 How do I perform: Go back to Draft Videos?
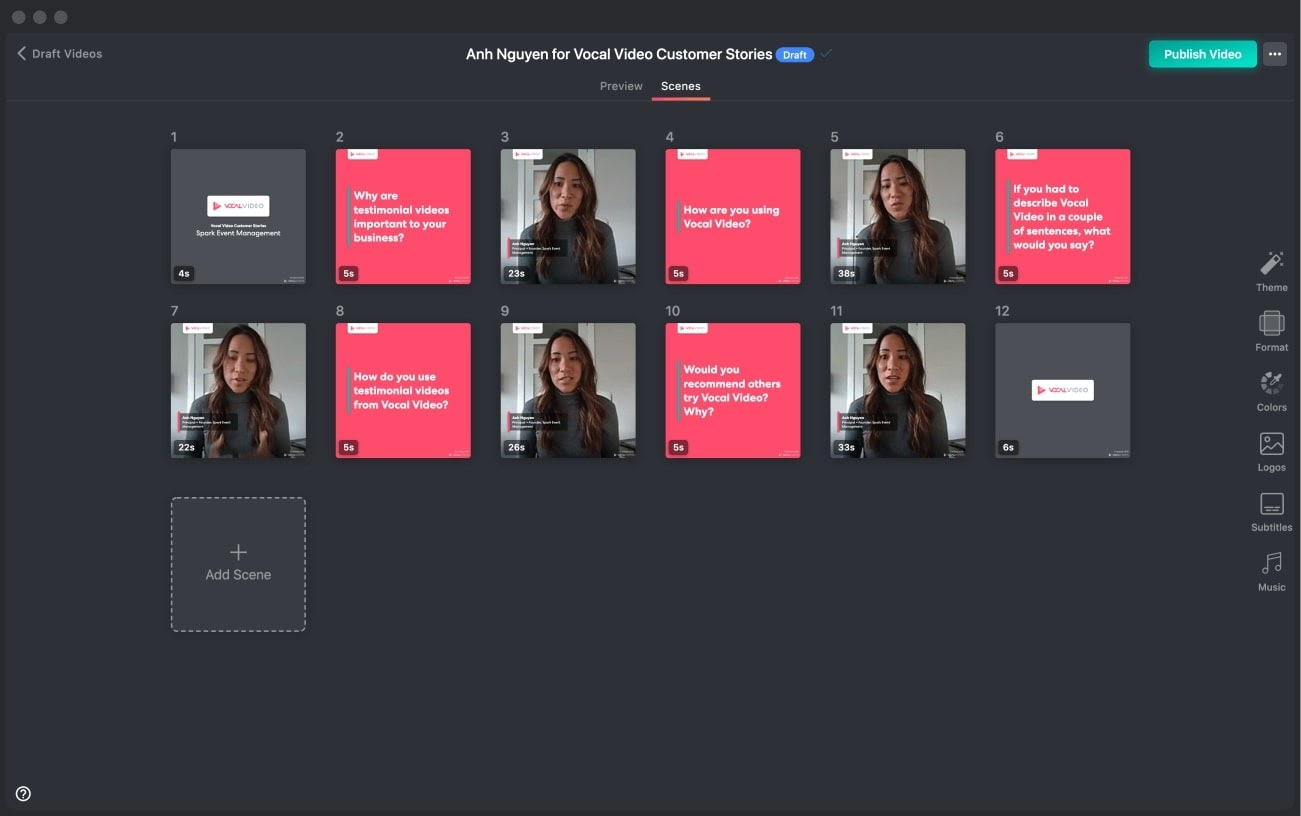[60, 54]
